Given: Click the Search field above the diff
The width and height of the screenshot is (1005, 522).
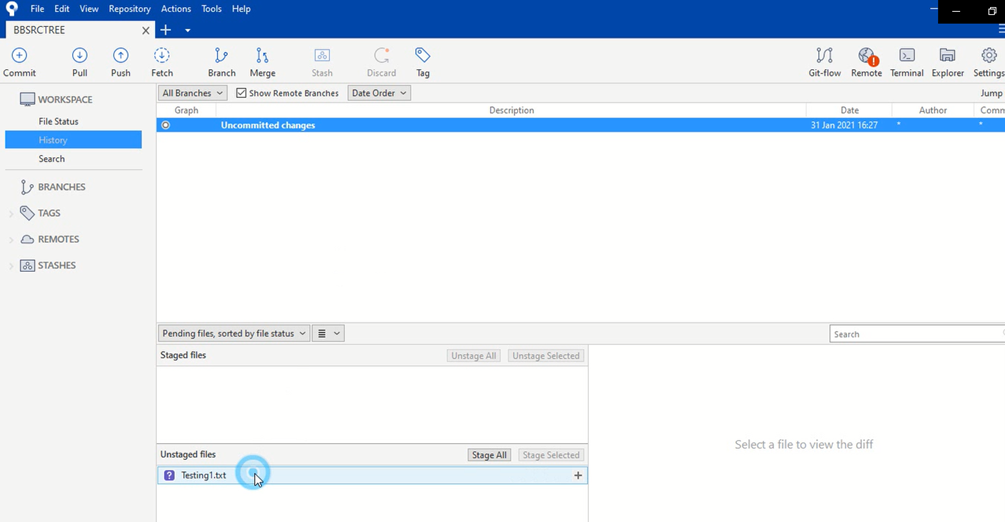Looking at the screenshot, I should point(915,334).
